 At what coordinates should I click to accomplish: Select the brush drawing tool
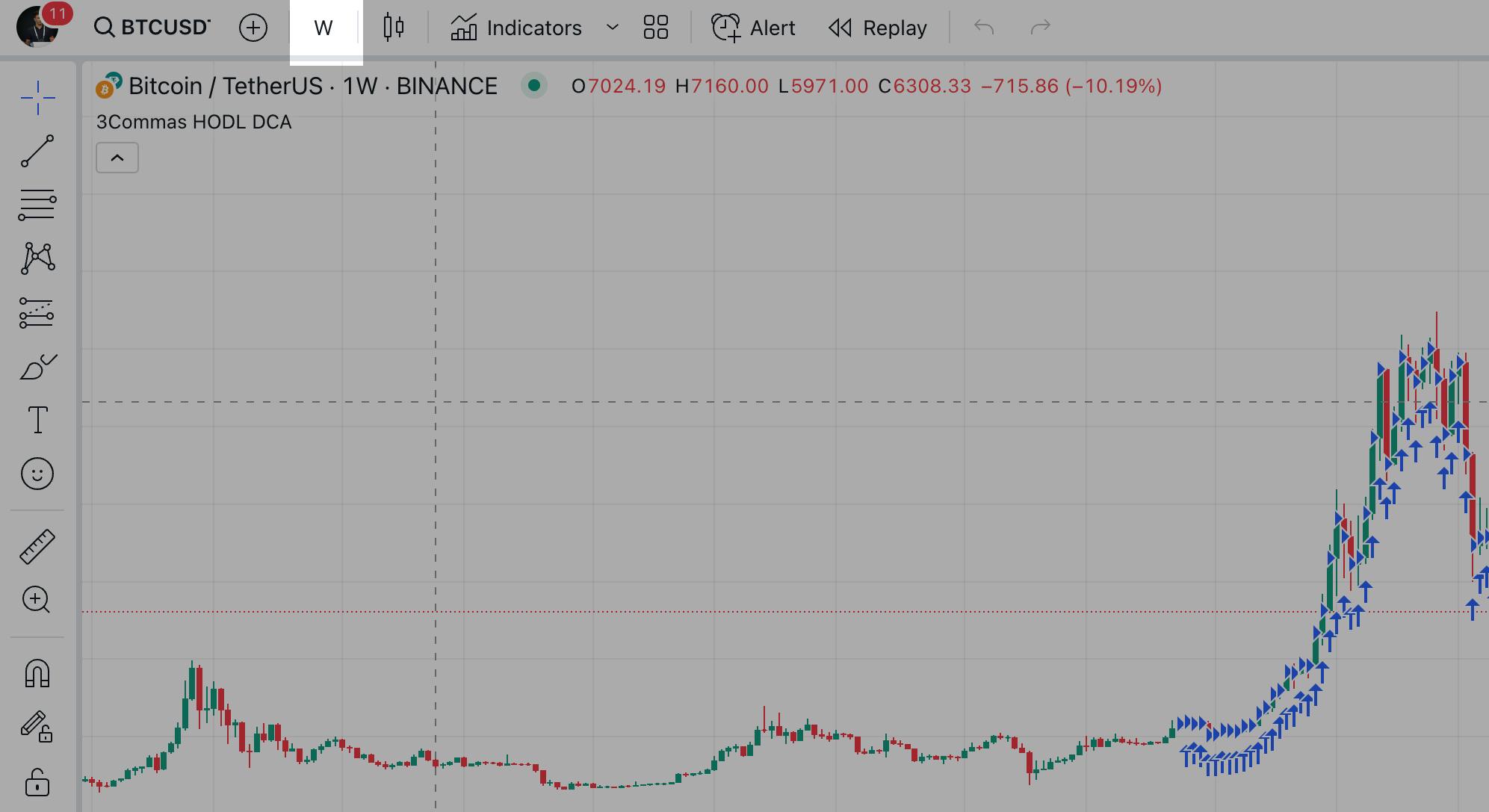click(37, 367)
